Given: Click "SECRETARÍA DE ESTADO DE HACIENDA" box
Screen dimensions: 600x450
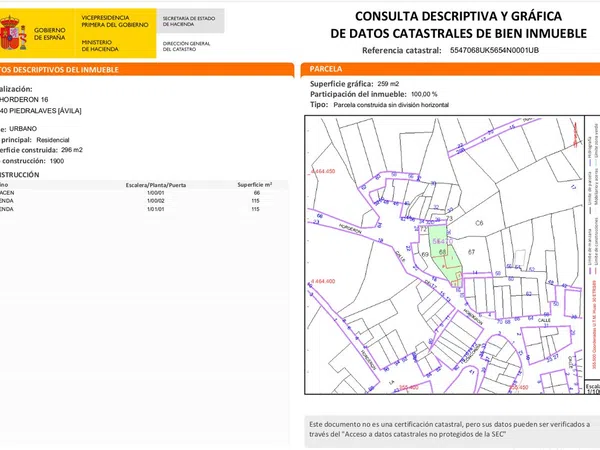Looking at the screenshot, I should click(190, 21).
